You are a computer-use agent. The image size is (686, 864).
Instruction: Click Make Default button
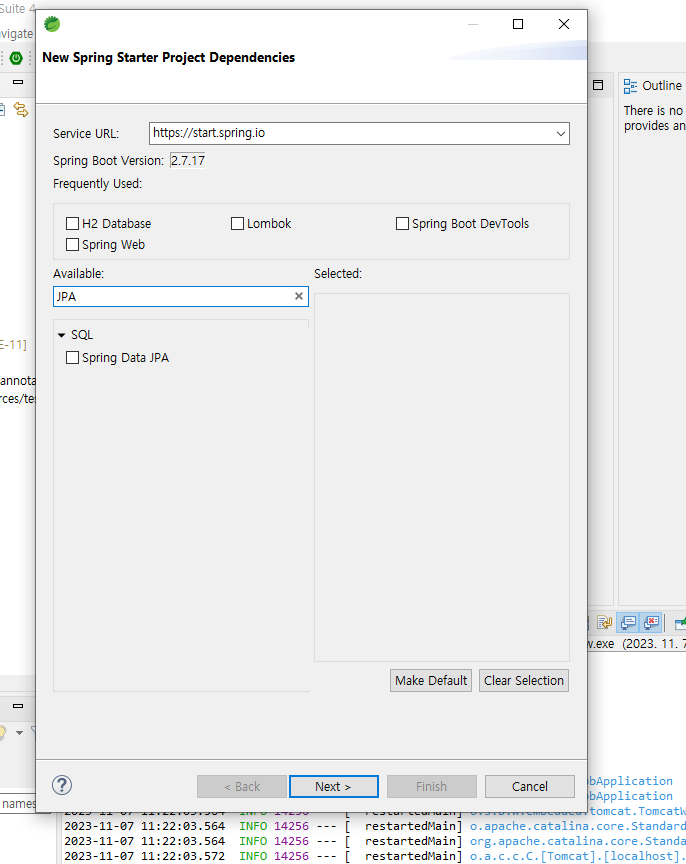click(431, 681)
